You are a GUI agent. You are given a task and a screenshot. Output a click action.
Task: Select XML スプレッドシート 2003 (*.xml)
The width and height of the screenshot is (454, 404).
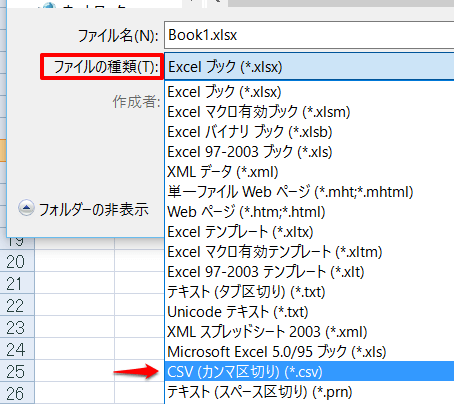tap(309, 332)
